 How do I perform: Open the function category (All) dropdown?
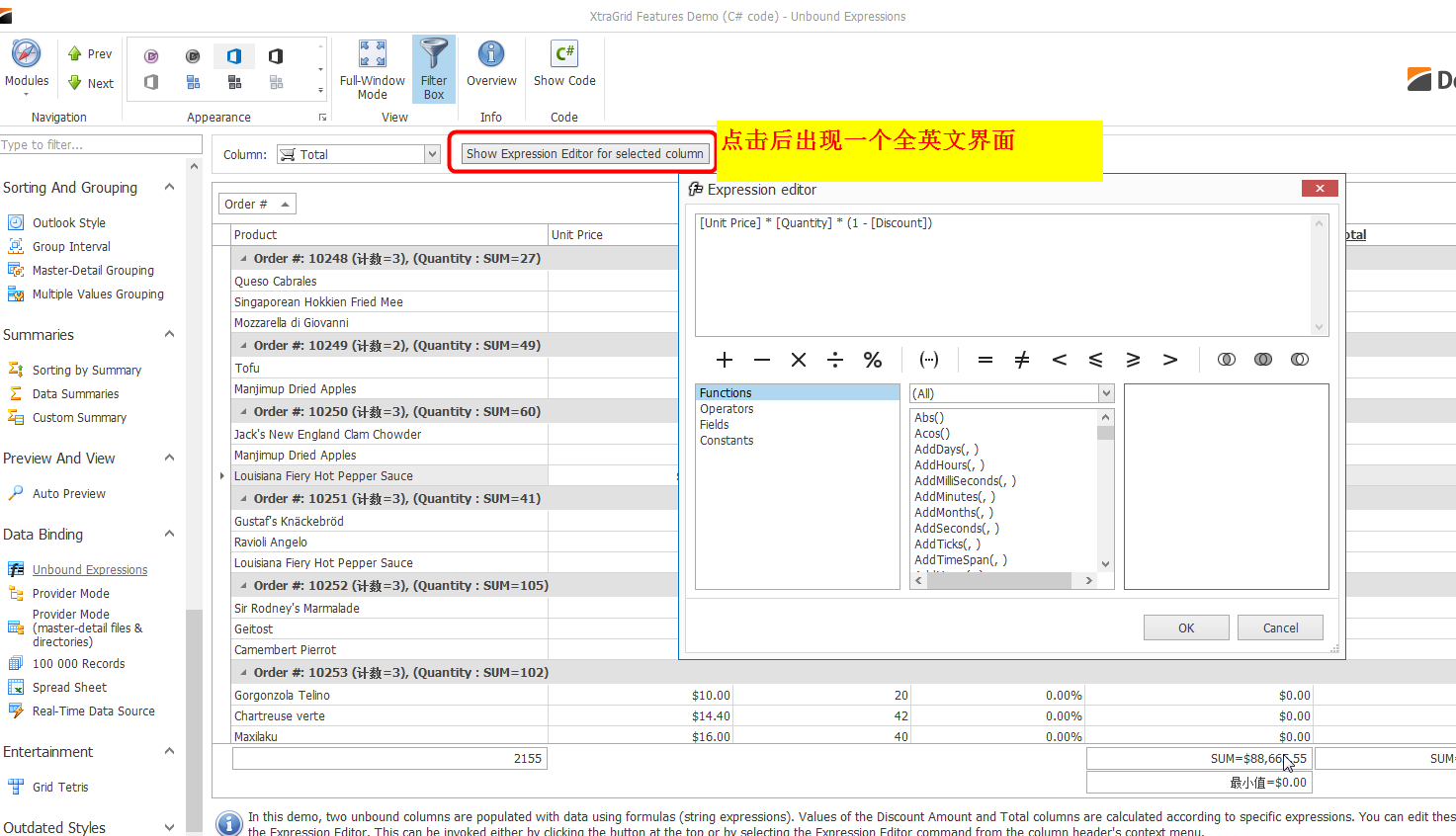click(1106, 393)
